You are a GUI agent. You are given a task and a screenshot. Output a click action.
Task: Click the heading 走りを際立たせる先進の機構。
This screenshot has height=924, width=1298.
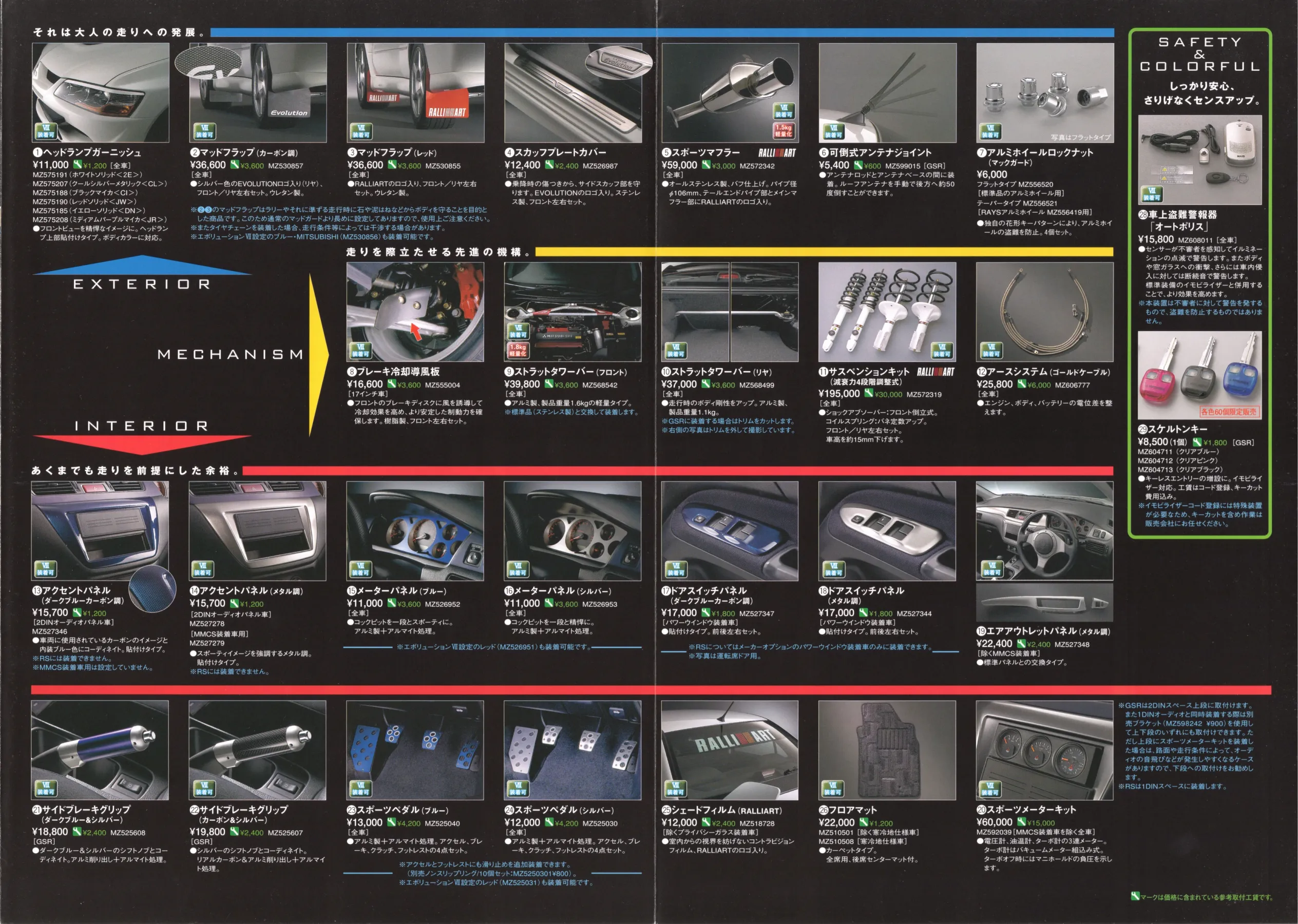point(438,252)
